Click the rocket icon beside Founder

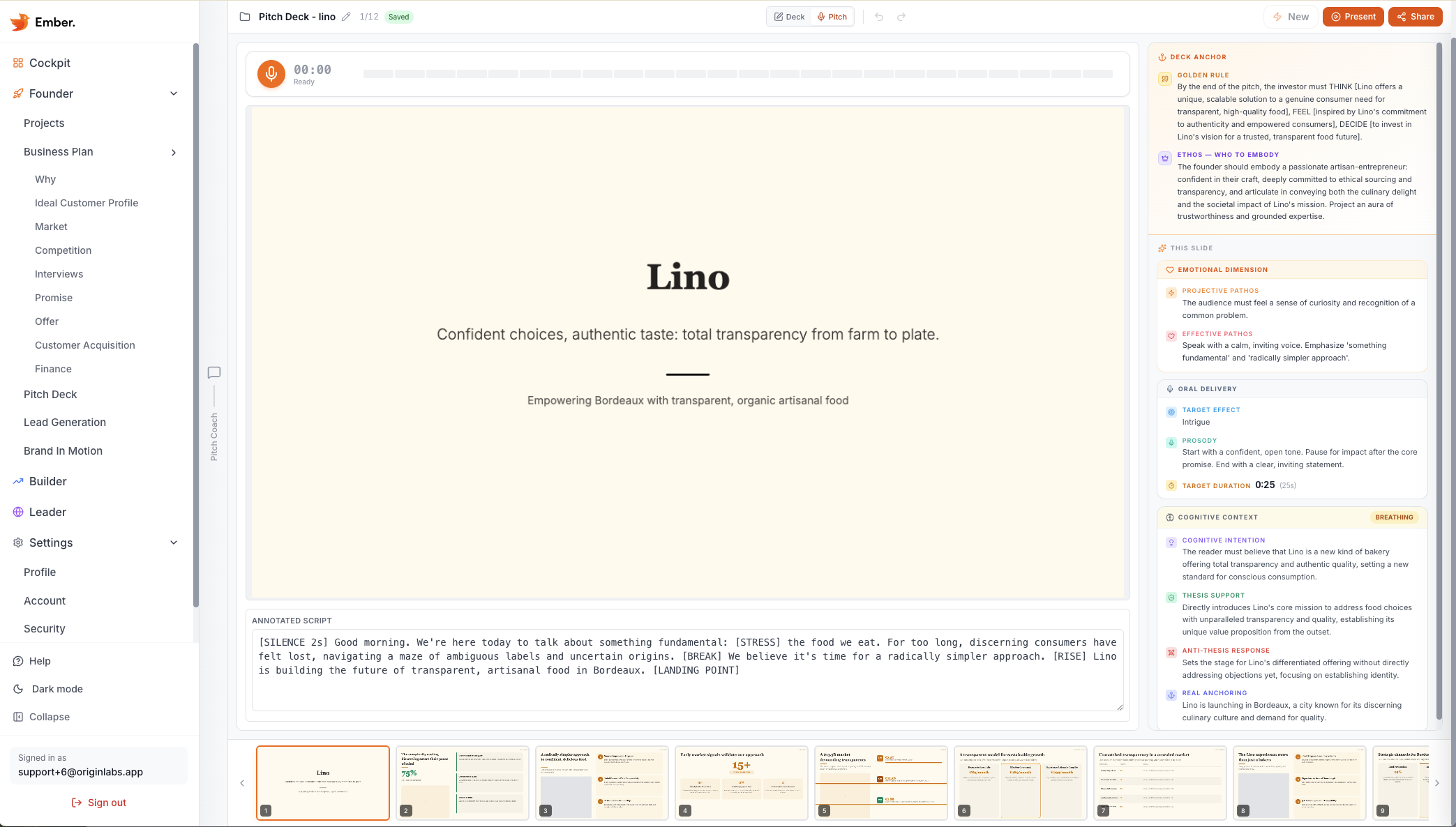point(17,93)
